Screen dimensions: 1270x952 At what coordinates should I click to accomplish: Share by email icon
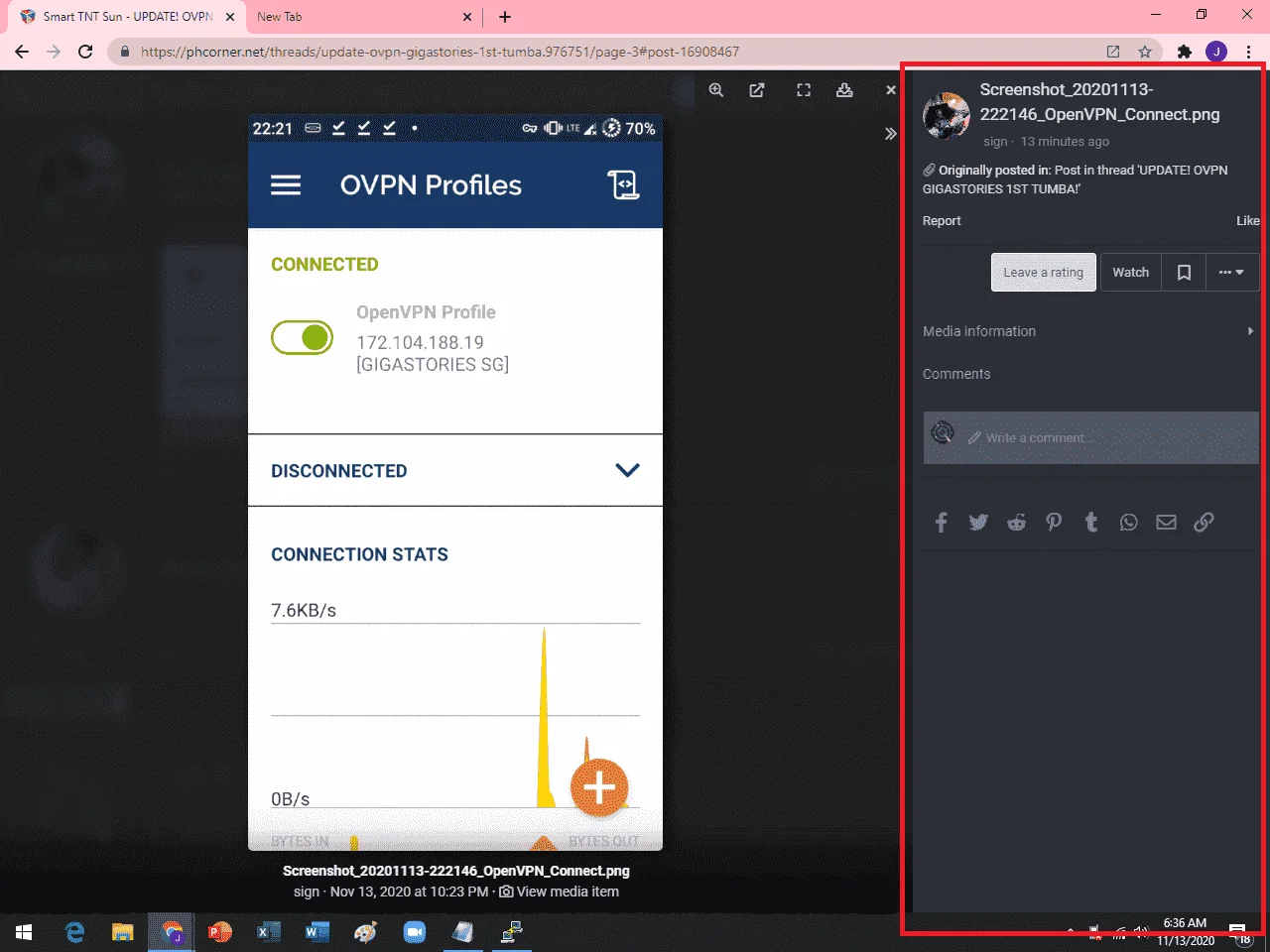point(1167,522)
